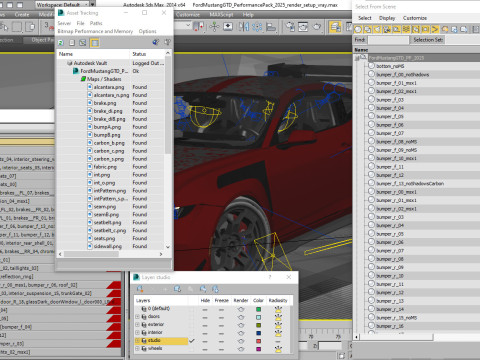Toggle Display Geometry filter in Select From Scene
This screenshot has height=360, width=480.
pos(358,29)
